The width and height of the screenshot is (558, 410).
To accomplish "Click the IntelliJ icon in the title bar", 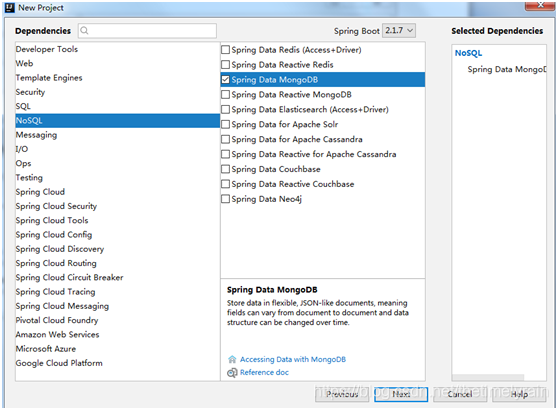I will pos(10,7).
